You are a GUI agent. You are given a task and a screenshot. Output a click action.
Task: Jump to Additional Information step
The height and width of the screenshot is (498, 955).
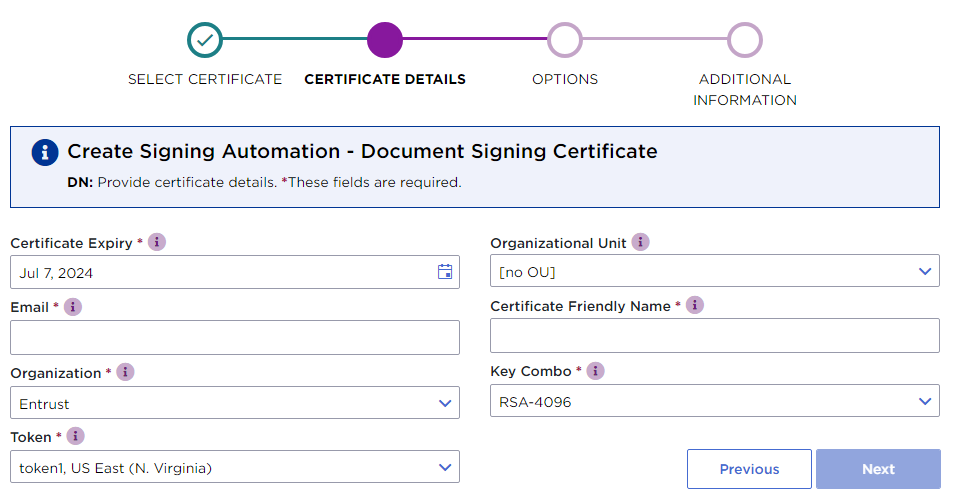click(745, 41)
